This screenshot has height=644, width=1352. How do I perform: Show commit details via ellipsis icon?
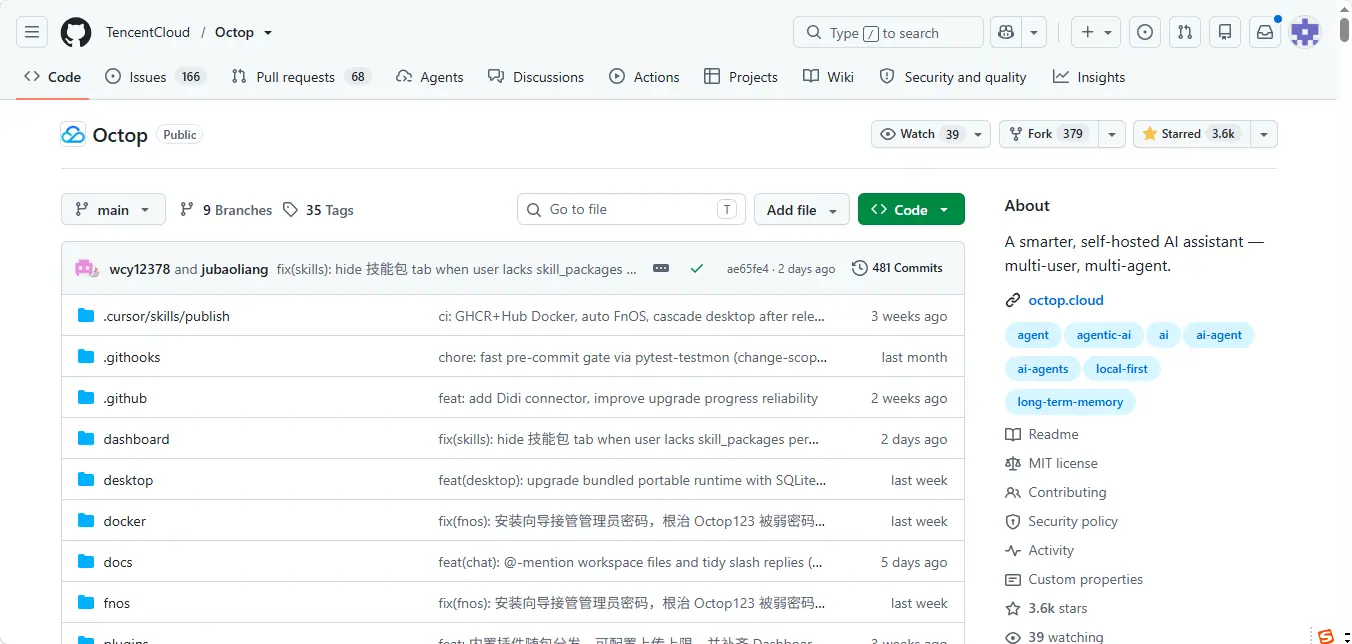[661, 268]
